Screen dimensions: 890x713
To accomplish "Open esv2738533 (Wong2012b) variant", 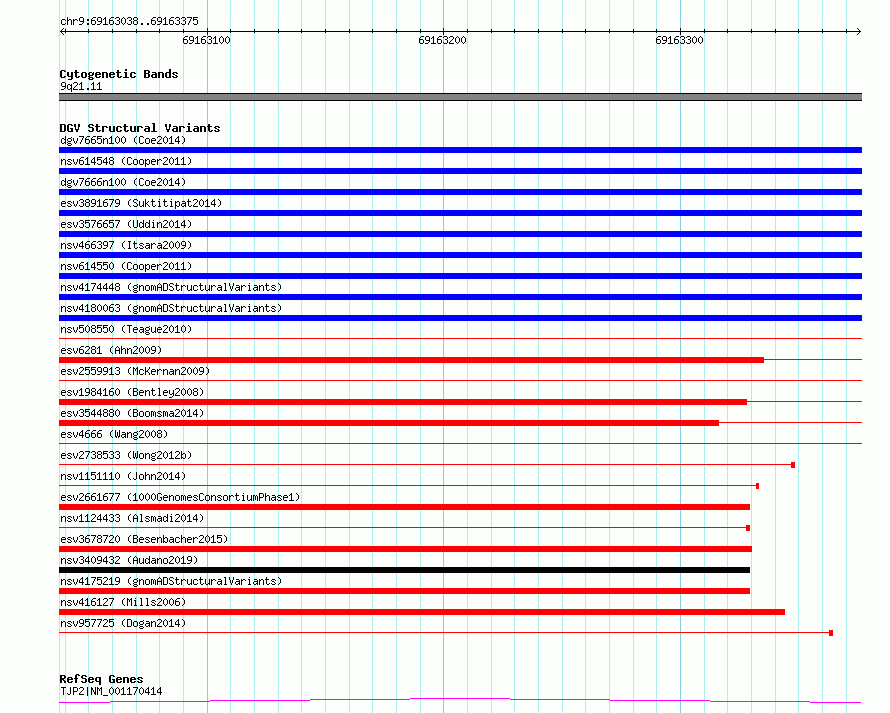I will (x=126, y=455).
